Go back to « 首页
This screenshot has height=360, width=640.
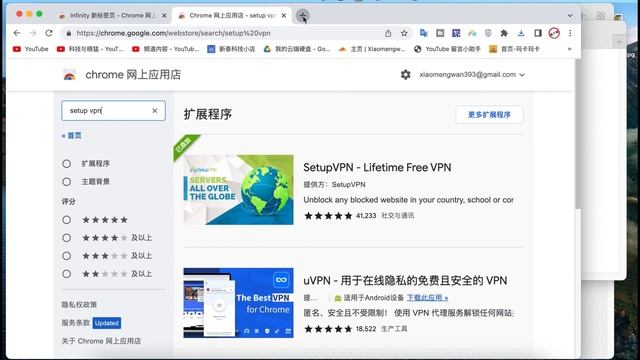(x=71, y=136)
